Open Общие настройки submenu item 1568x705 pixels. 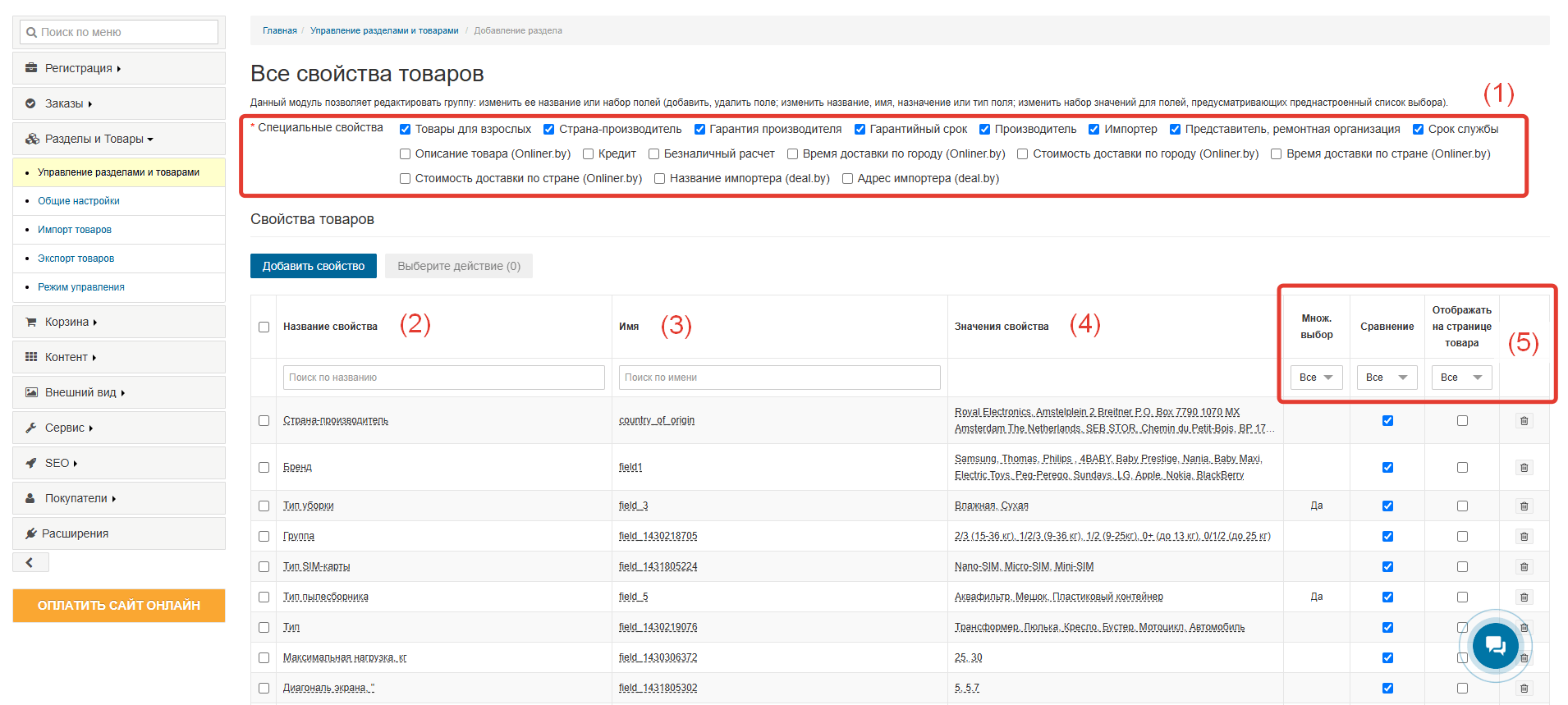click(x=79, y=201)
